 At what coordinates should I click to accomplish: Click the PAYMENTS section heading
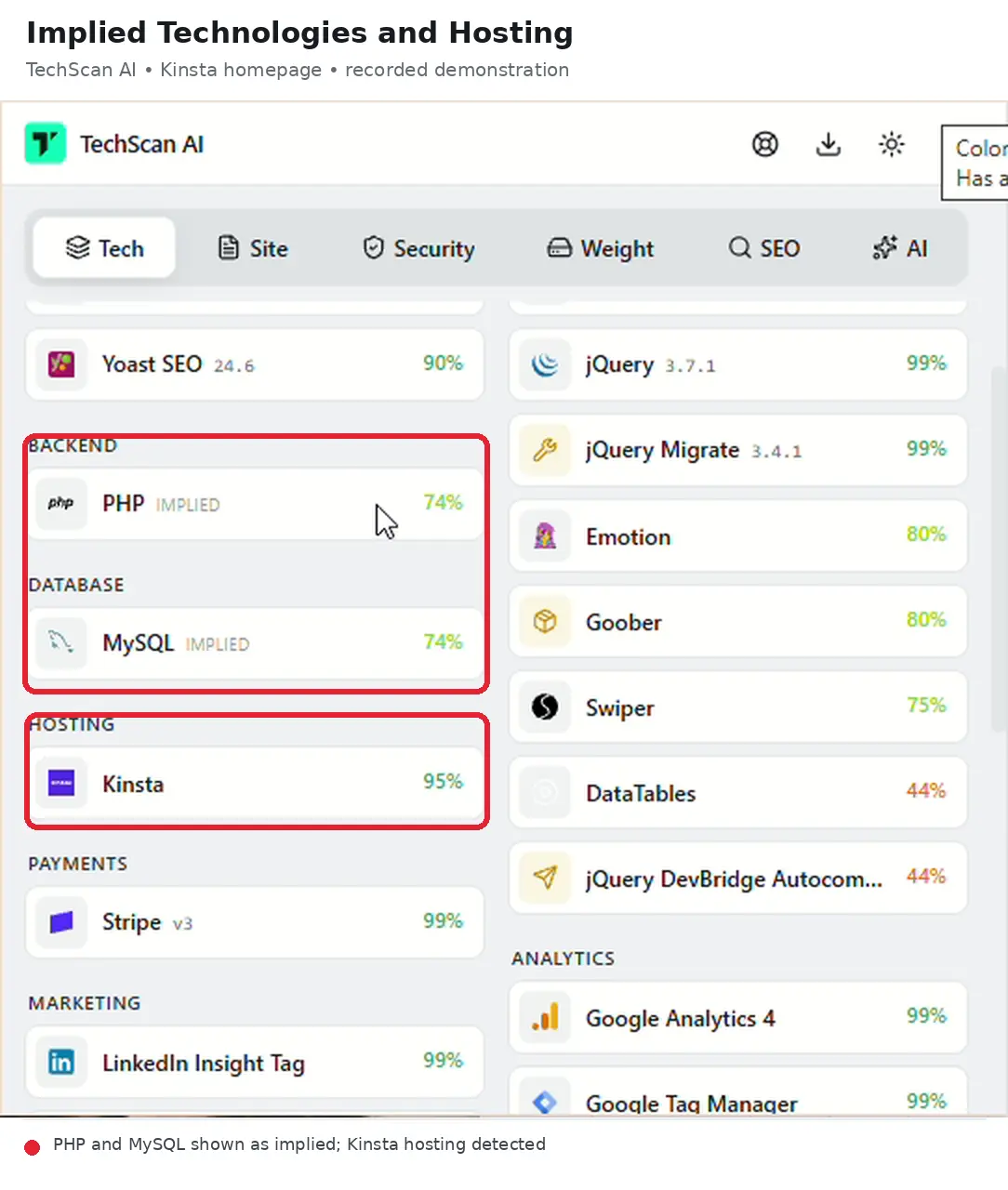(77, 864)
